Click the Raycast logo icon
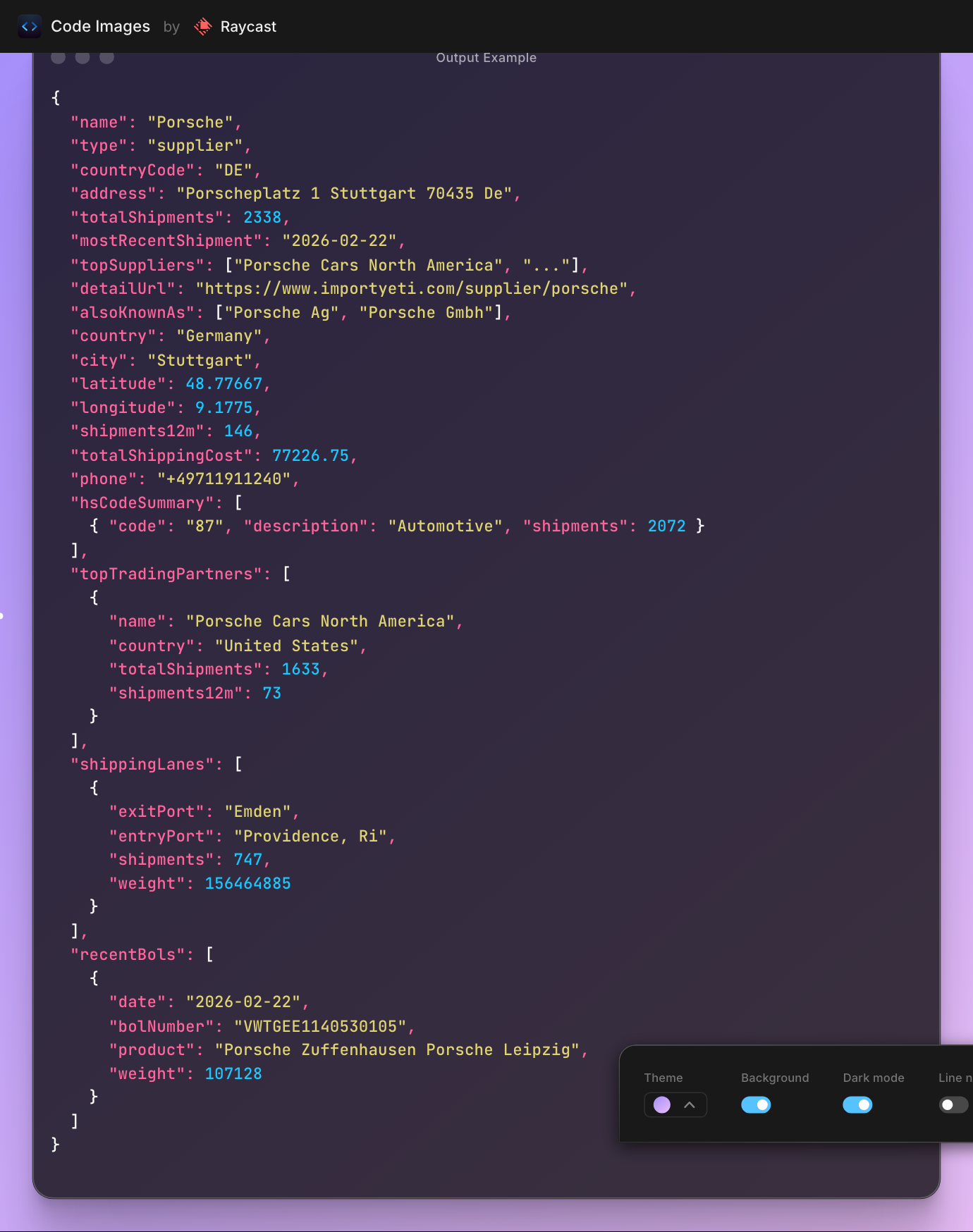This screenshot has height=1232, width=973. [203, 27]
